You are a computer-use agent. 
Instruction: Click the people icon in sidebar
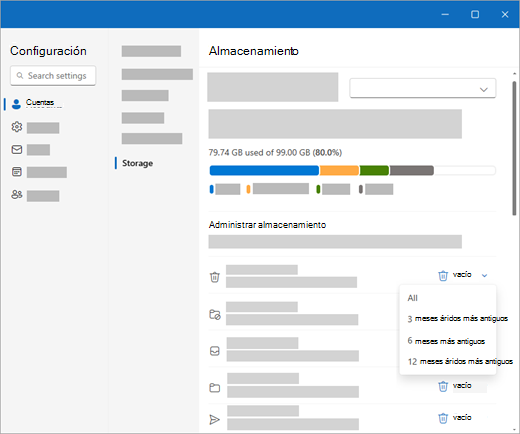click(17, 194)
